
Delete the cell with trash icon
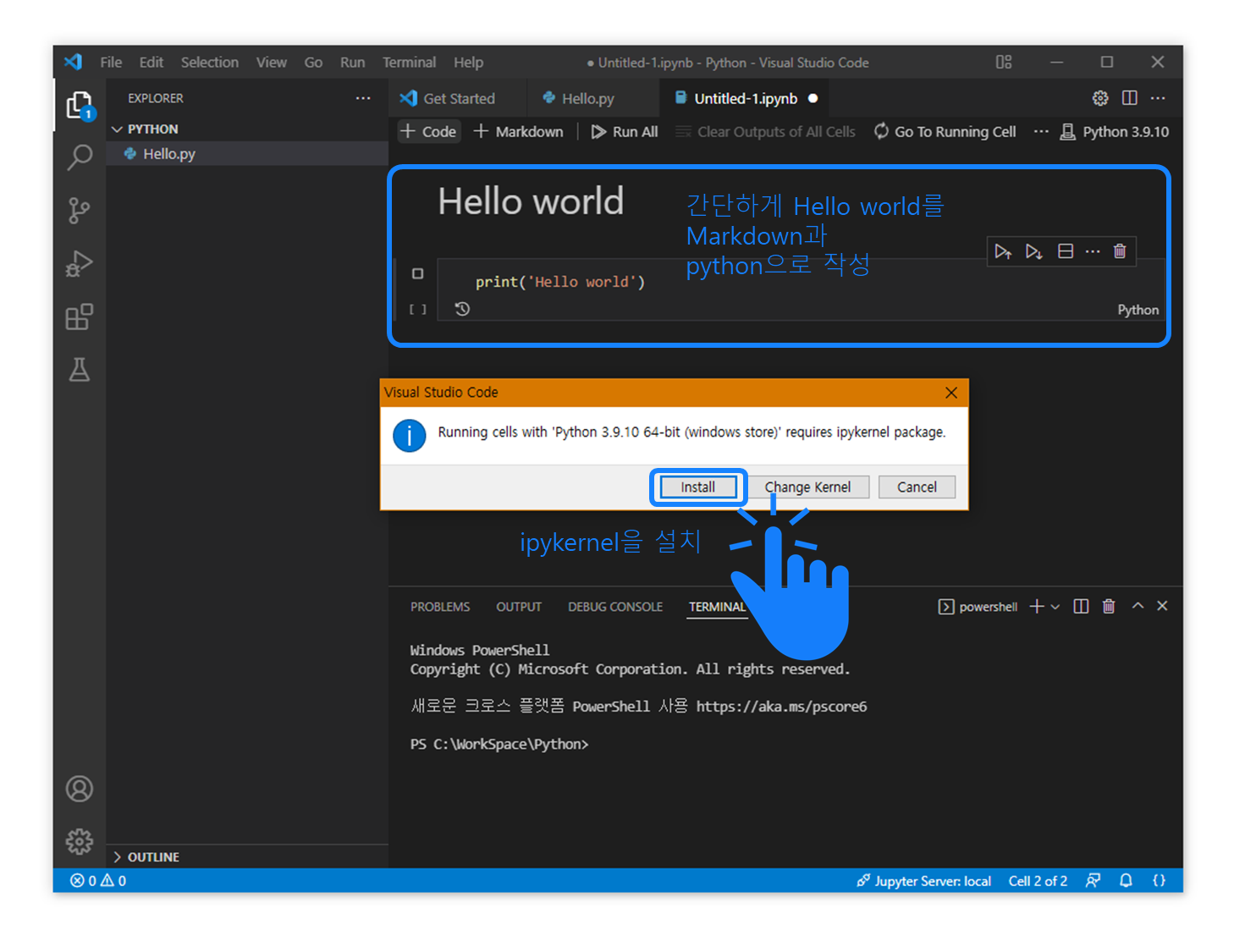[1120, 251]
